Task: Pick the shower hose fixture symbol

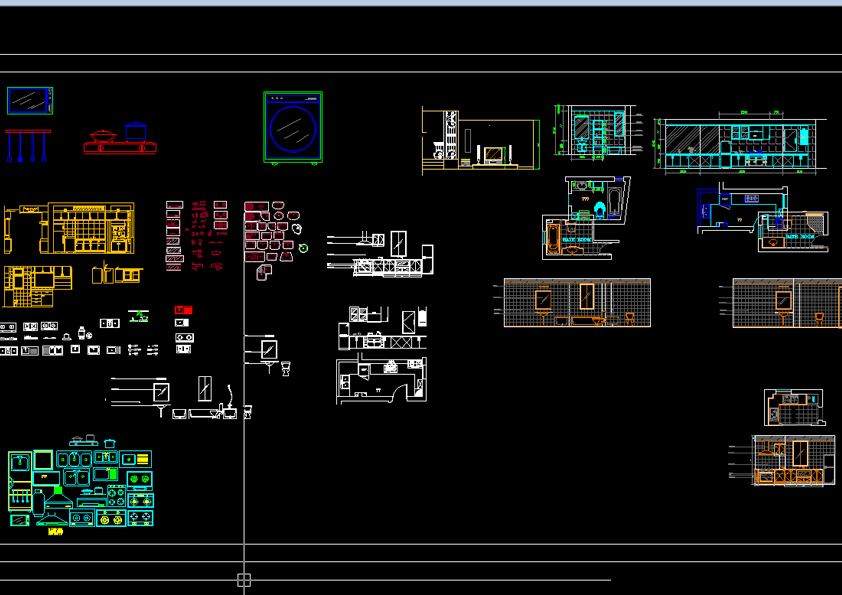Action: pos(230,396)
